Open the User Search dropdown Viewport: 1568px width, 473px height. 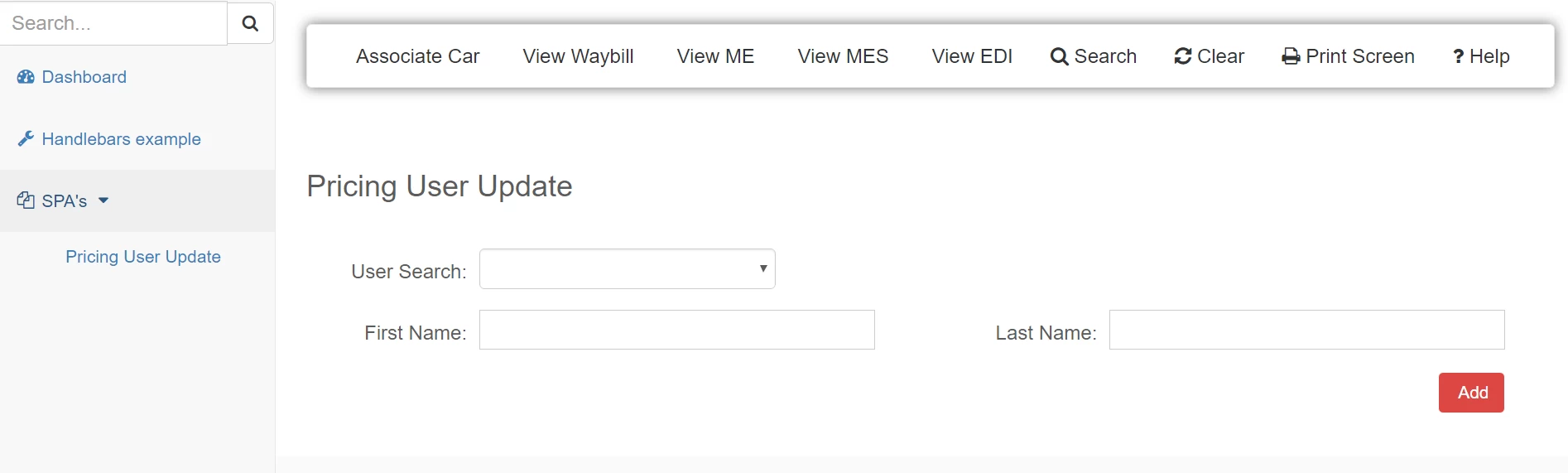pos(628,269)
